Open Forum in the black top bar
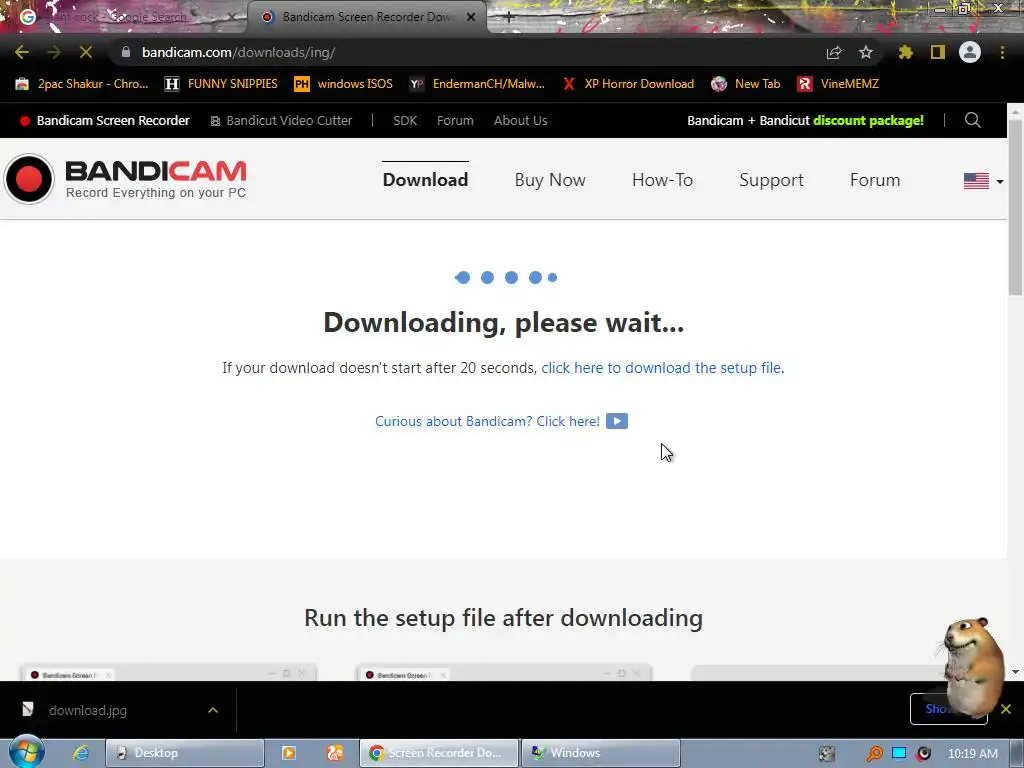Image resolution: width=1024 pixels, height=768 pixels. point(455,121)
